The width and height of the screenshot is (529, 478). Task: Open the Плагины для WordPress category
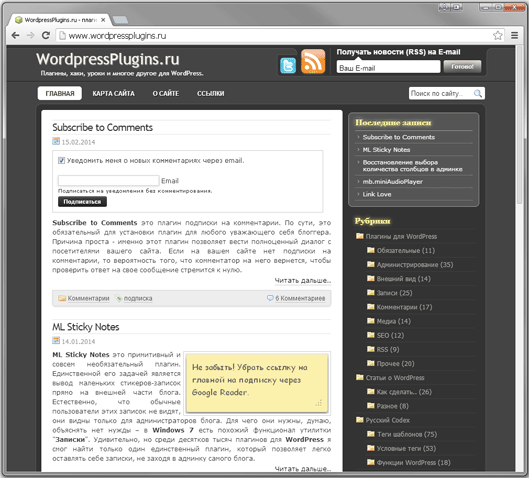pyautogui.click(x=401, y=236)
